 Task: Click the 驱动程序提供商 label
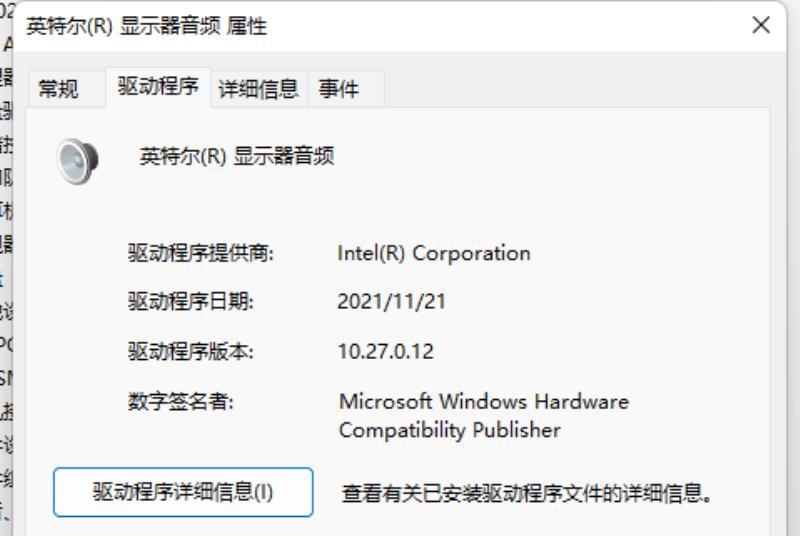pyautogui.click(x=201, y=253)
